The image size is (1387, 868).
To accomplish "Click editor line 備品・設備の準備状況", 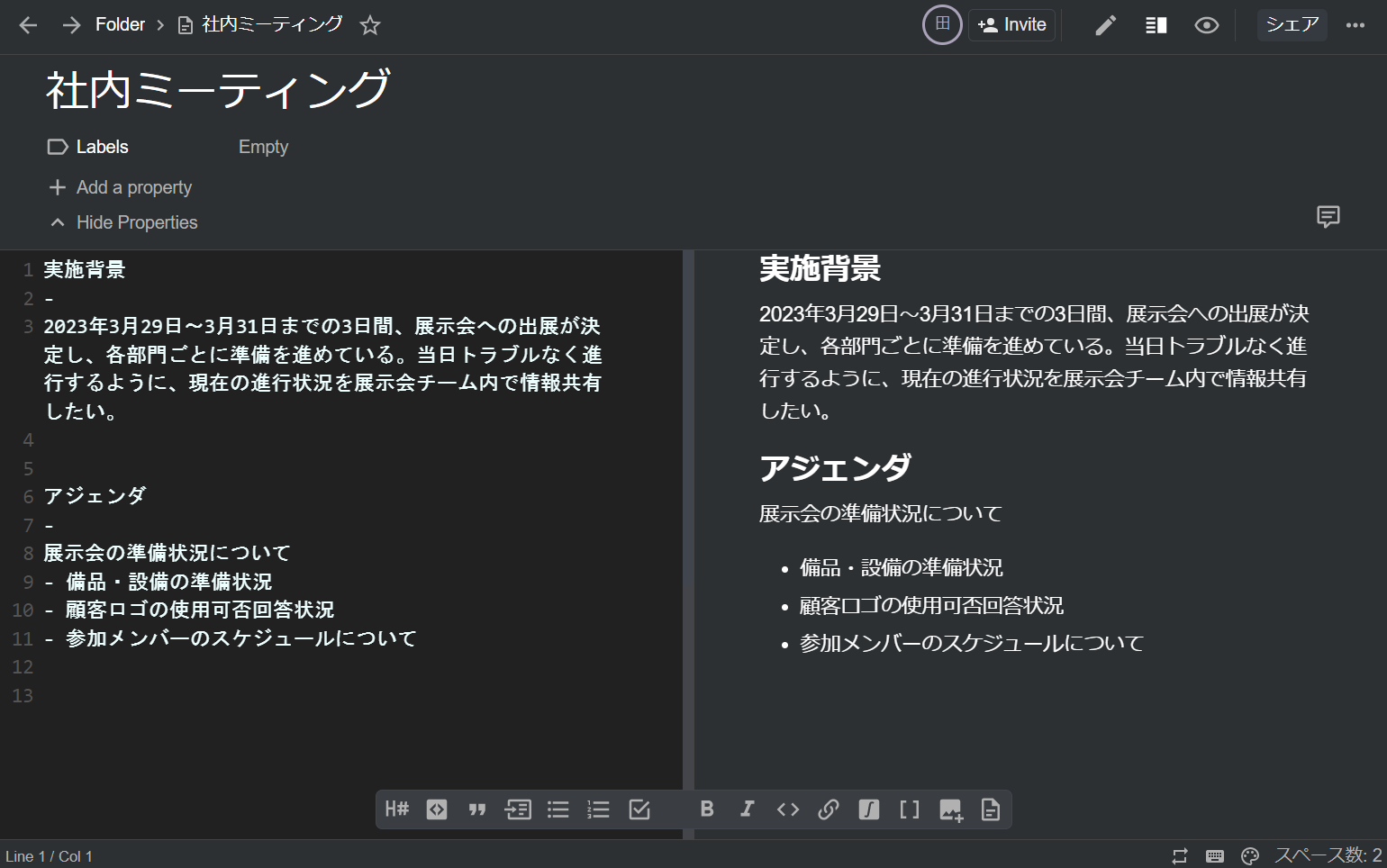I will click(x=168, y=582).
